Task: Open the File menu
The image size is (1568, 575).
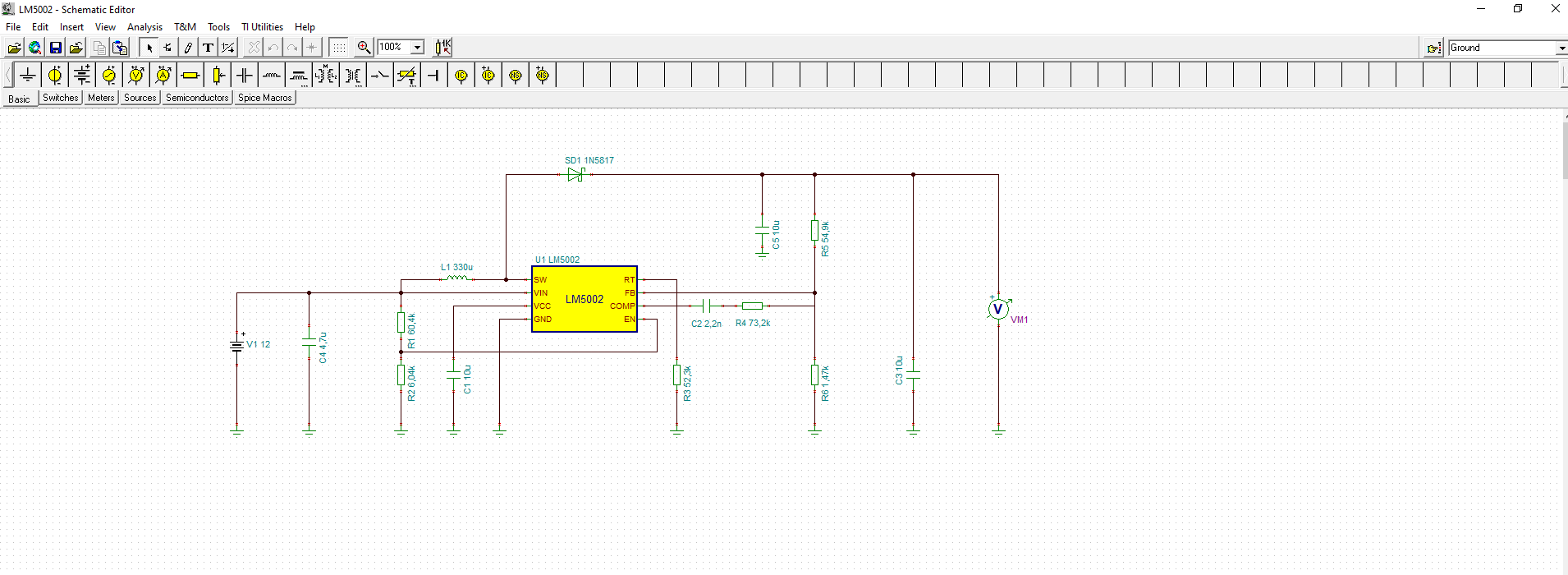Action: [13, 27]
